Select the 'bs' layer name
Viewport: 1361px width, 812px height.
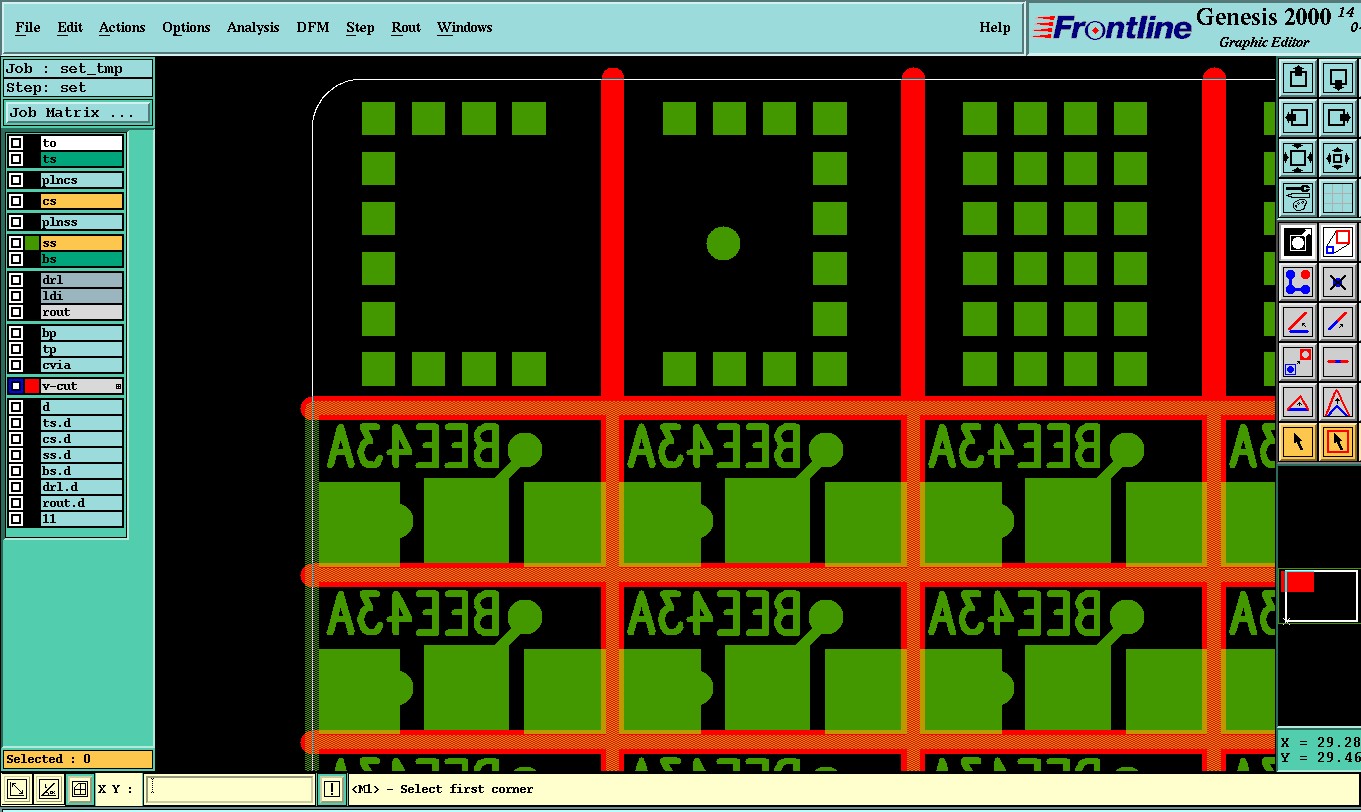(81, 259)
